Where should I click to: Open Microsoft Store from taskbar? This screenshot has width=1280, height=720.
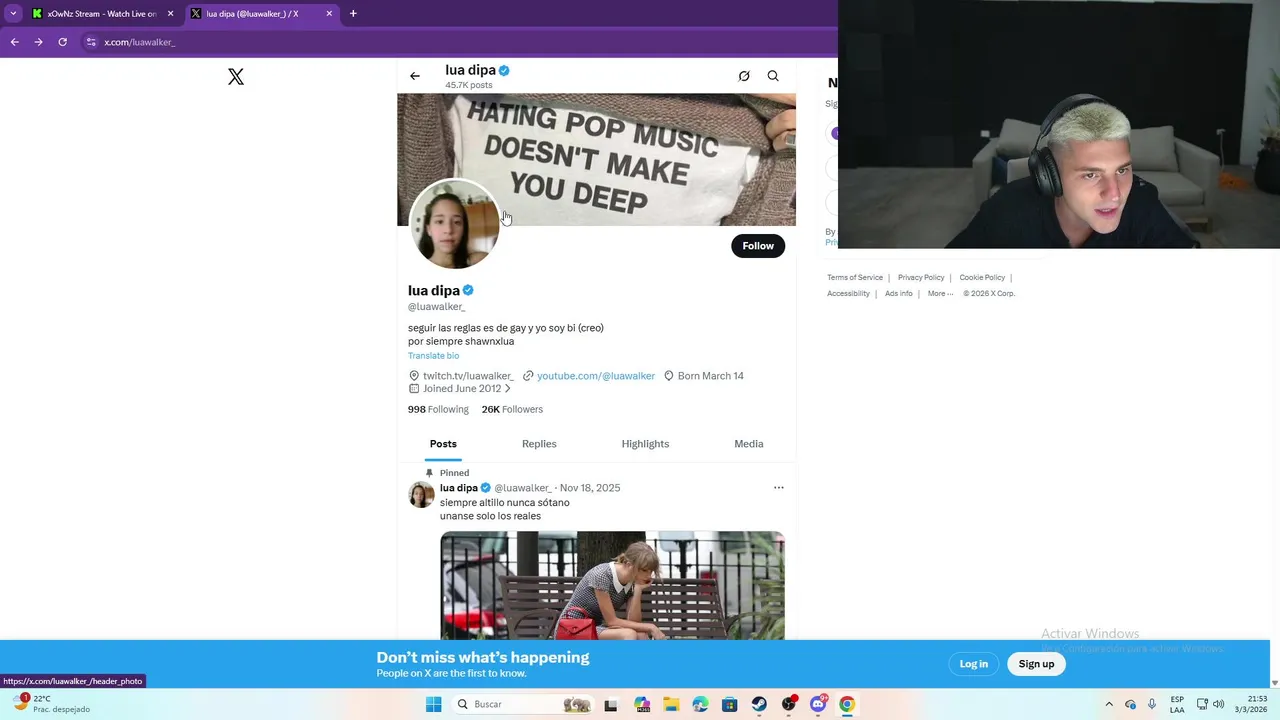click(x=730, y=704)
